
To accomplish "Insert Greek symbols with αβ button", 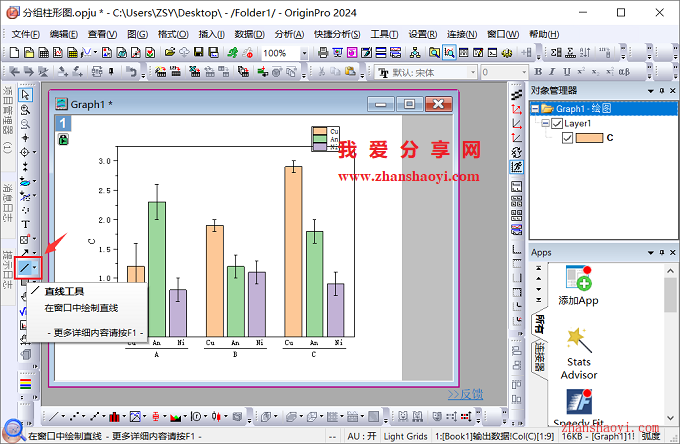I will click(x=624, y=72).
